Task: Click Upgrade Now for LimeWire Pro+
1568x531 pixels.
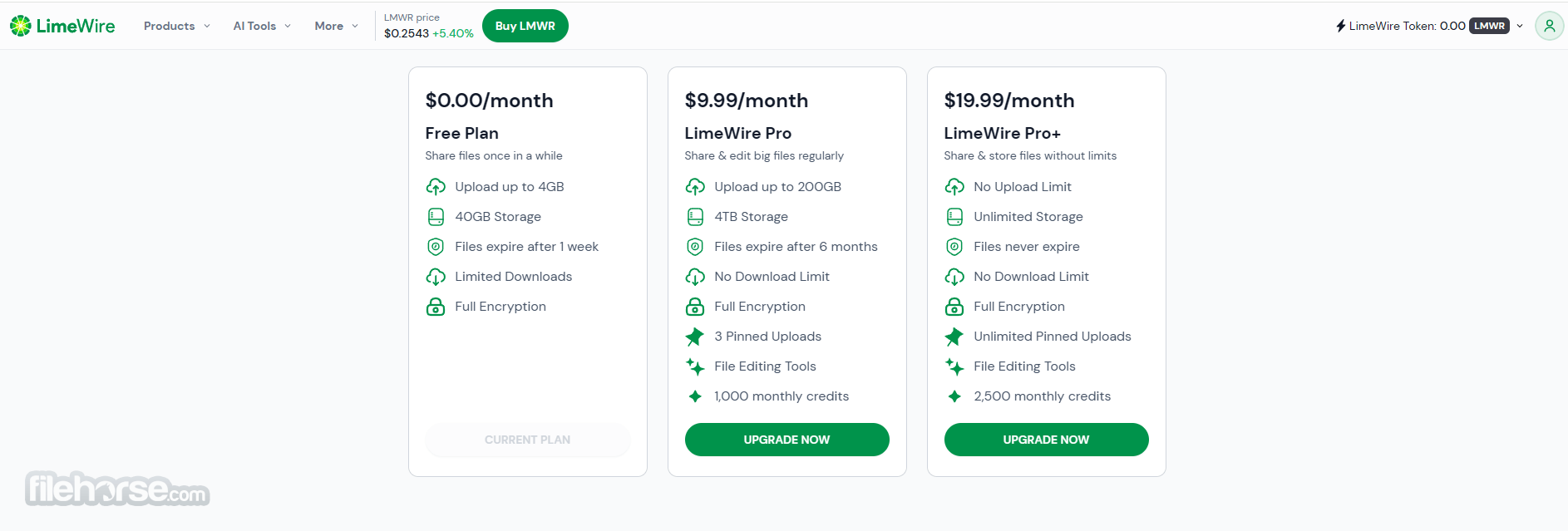Action: coord(1047,440)
